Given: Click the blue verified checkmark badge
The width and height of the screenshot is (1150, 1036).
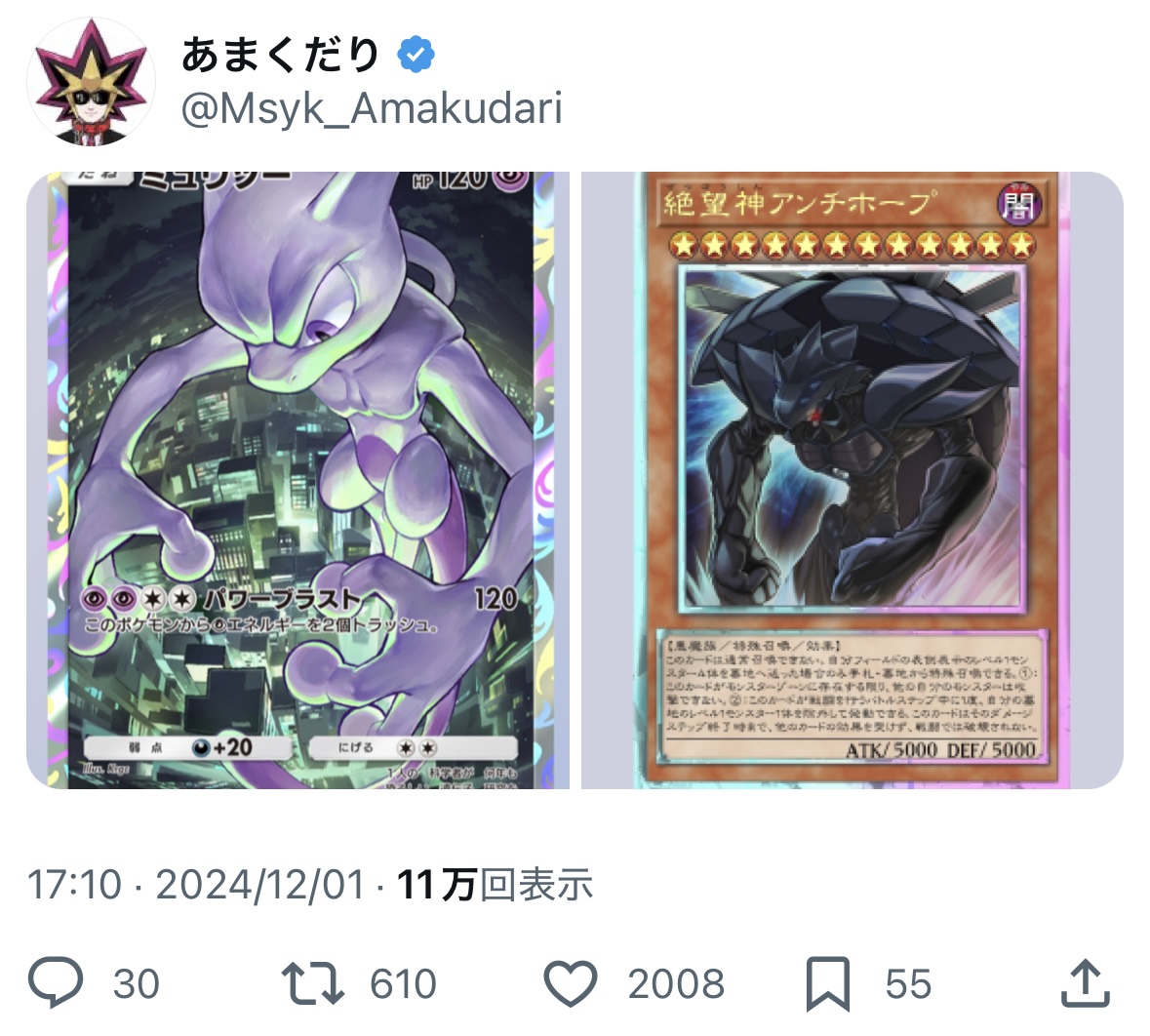Looking at the screenshot, I should click(416, 55).
